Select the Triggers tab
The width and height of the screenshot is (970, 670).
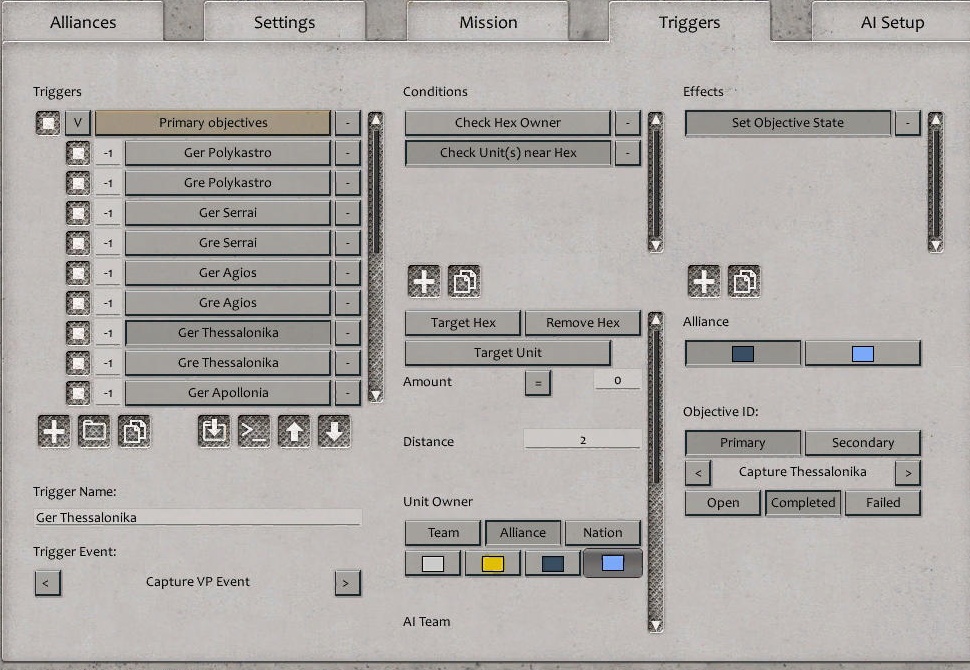(690, 22)
